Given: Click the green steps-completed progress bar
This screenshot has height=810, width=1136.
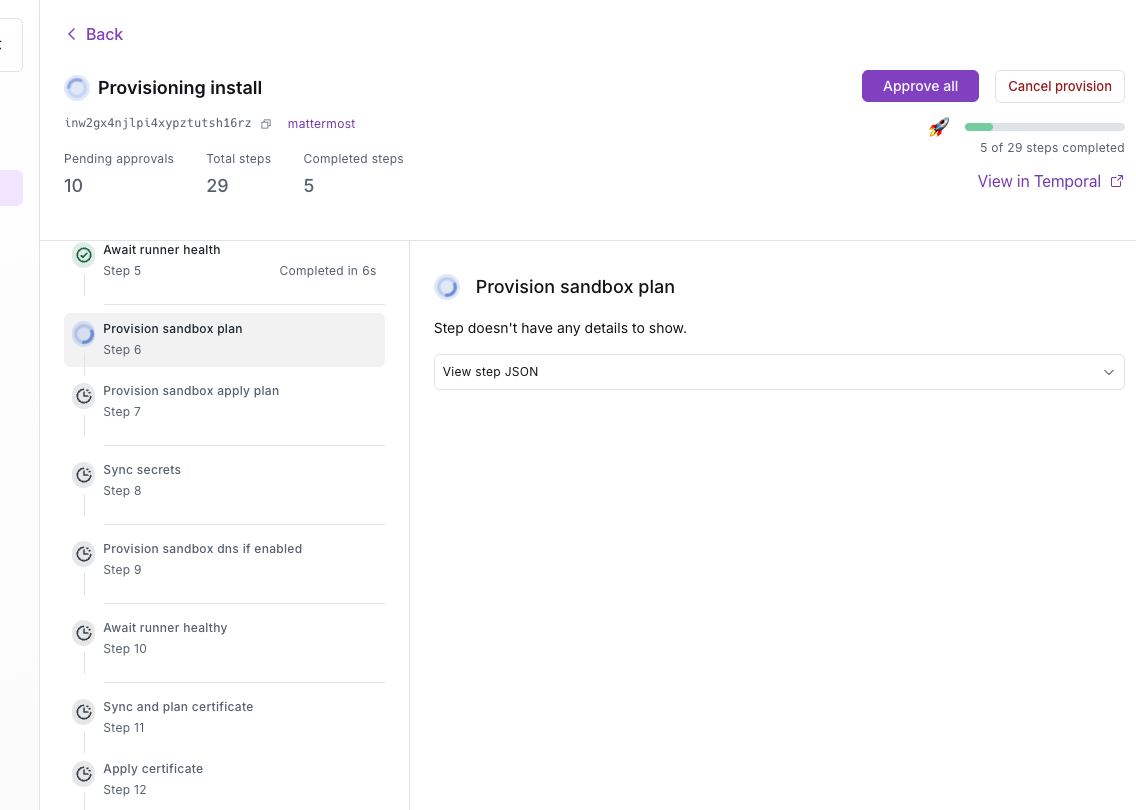Looking at the screenshot, I should 980,127.
